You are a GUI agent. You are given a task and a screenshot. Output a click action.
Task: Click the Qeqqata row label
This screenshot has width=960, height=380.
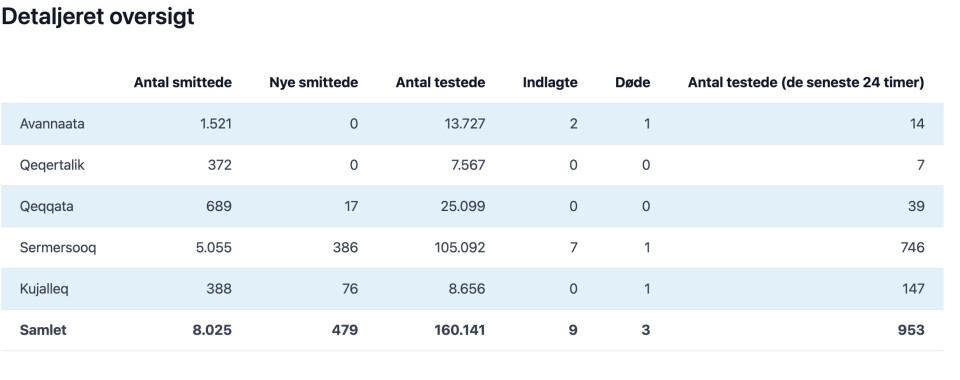[47, 207]
